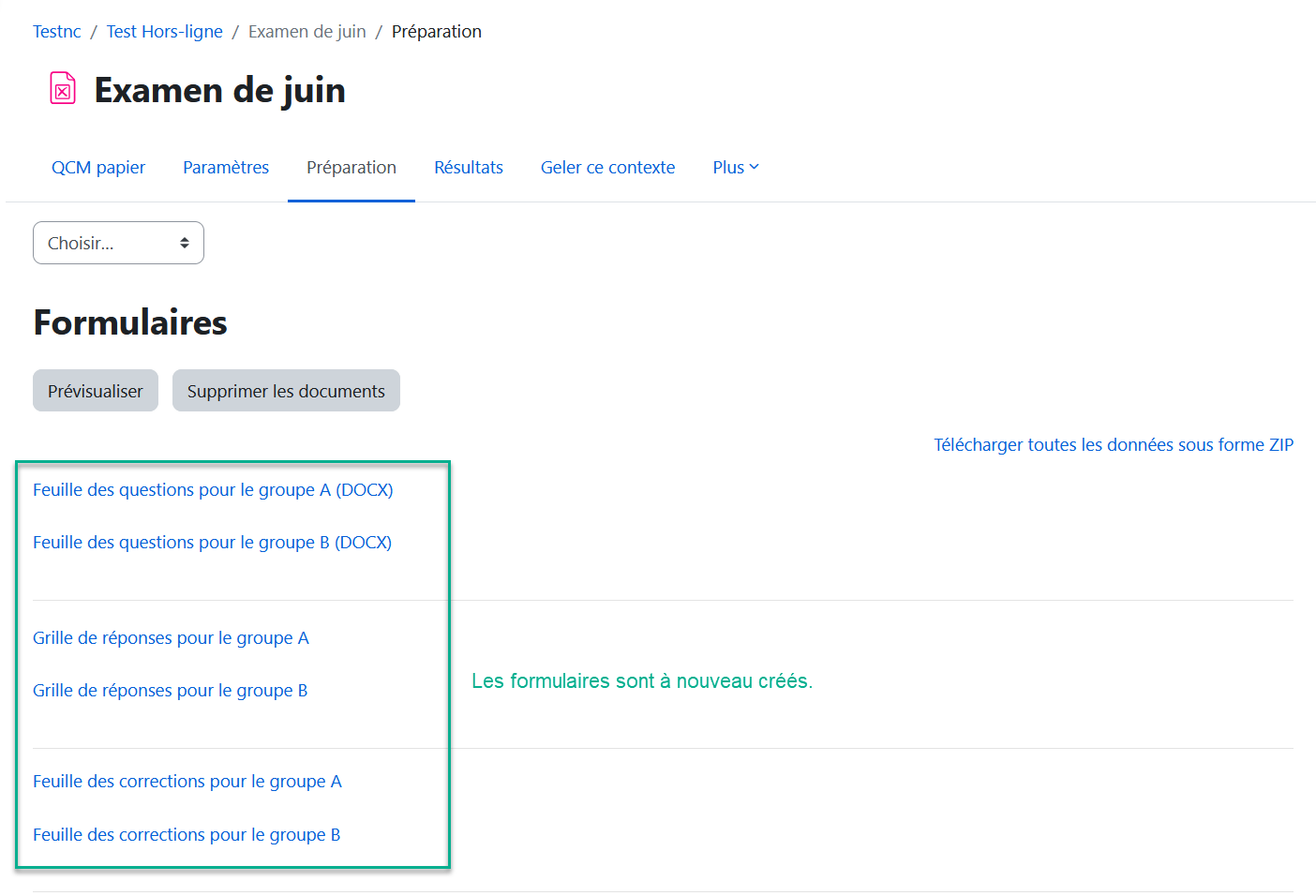1316x896 pixels.
Task: Open question sheet for groupe A (DOCX)
Action: 213,490
